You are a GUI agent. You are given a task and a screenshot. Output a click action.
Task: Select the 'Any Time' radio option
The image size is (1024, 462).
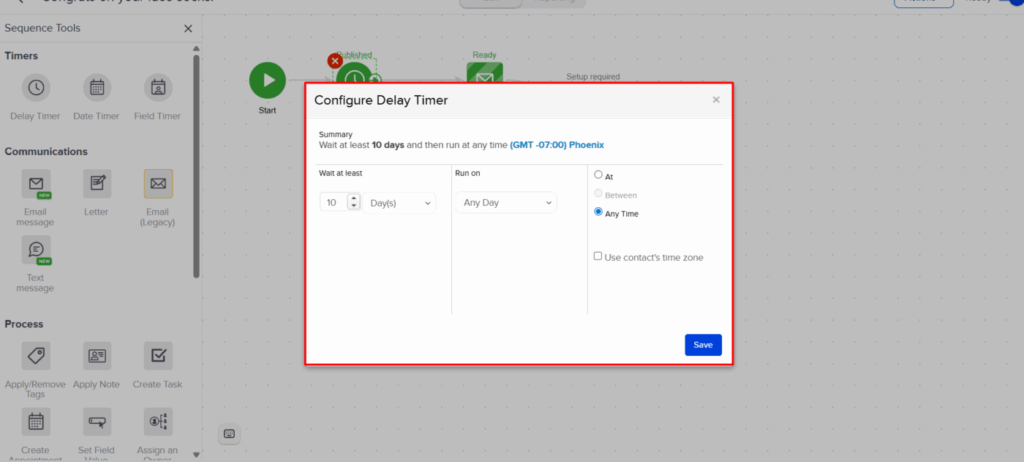coord(598,212)
